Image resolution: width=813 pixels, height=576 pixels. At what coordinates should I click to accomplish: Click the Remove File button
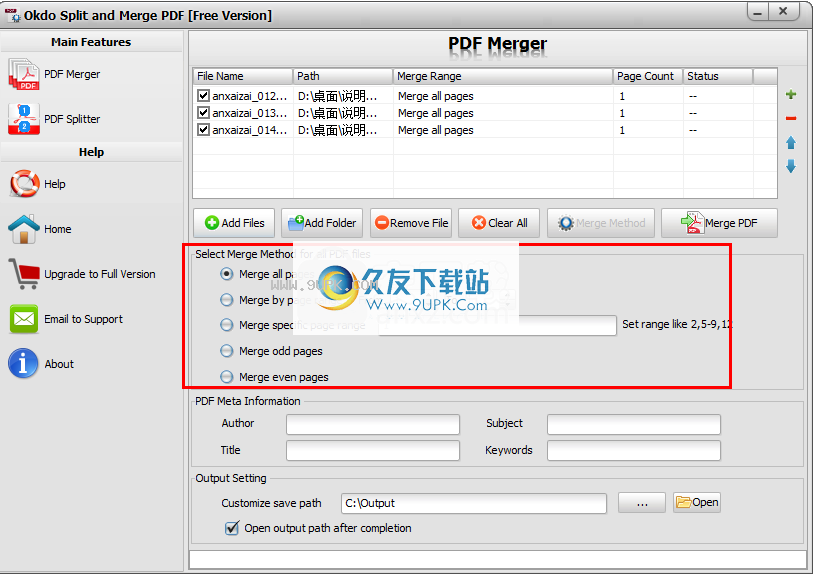[411, 223]
